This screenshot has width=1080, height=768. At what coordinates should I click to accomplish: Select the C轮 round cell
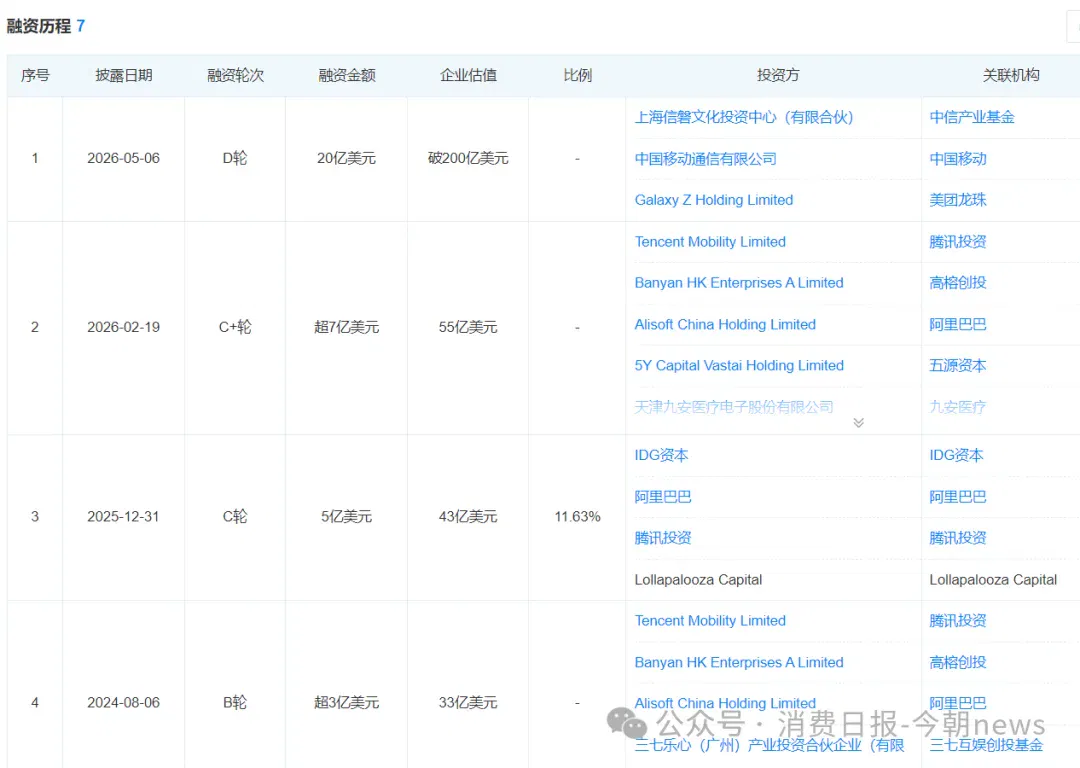pos(235,517)
